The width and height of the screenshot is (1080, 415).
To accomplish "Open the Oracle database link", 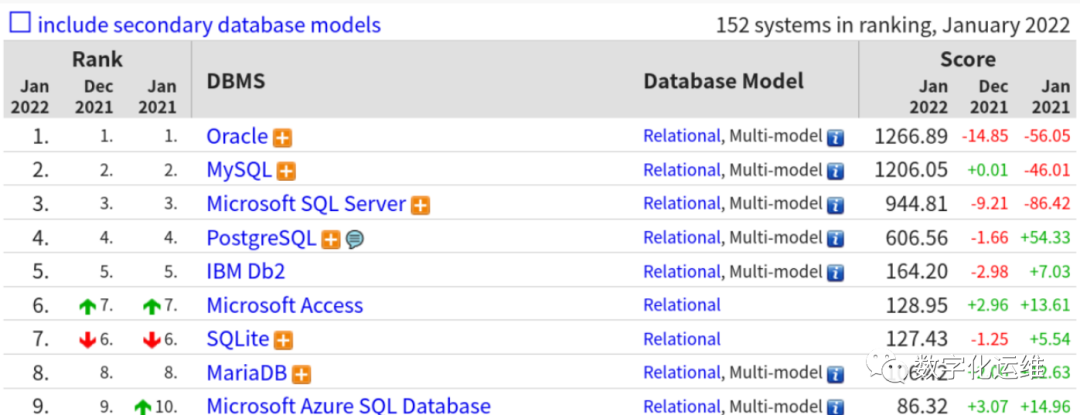I will [x=237, y=137].
